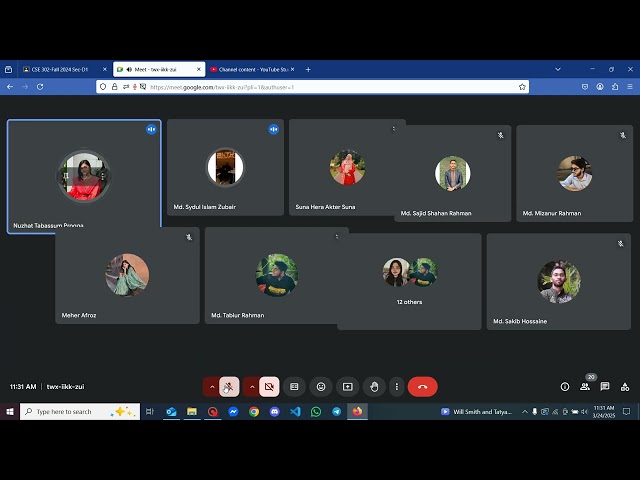Click the shield tracking protection icon
This screenshot has width=640, height=480.
[103, 87]
